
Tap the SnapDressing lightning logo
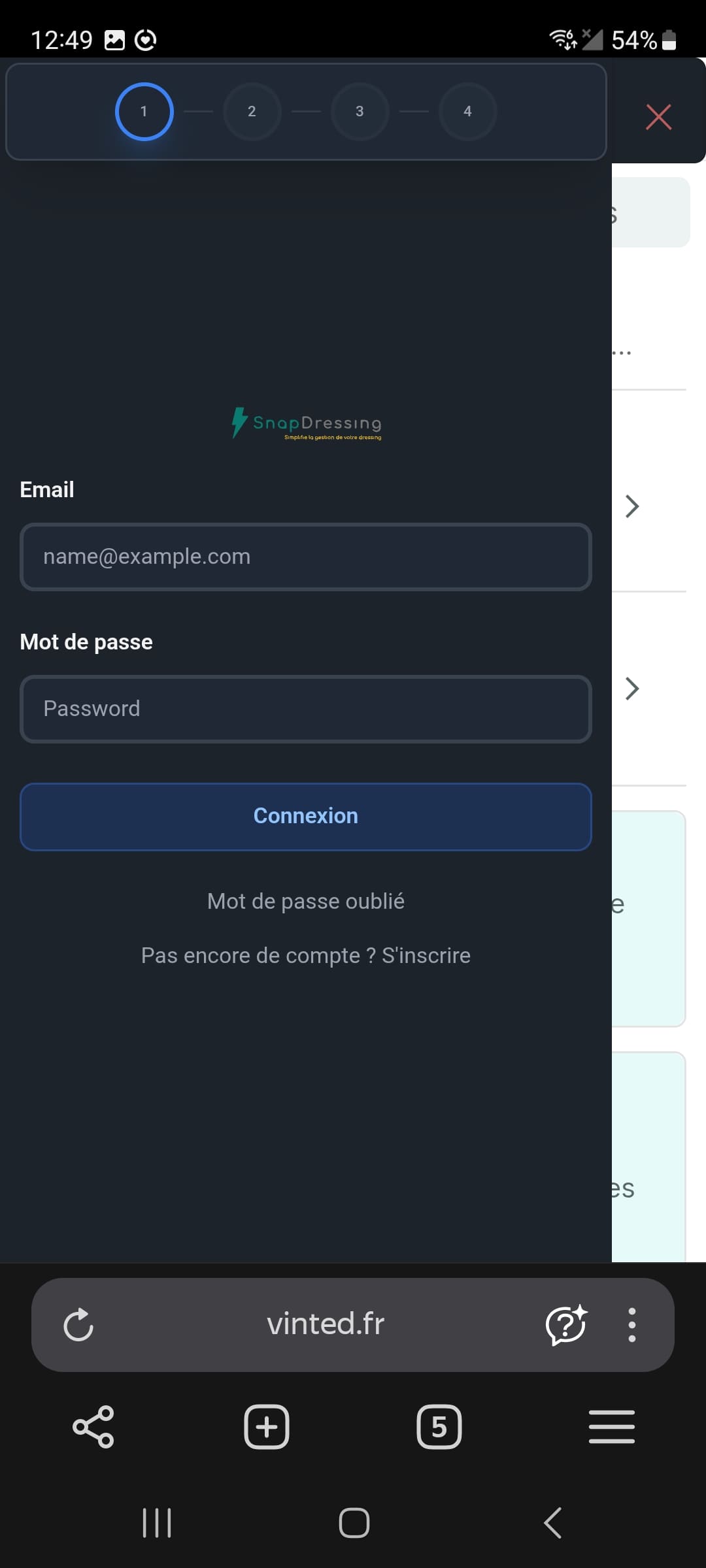(239, 423)
